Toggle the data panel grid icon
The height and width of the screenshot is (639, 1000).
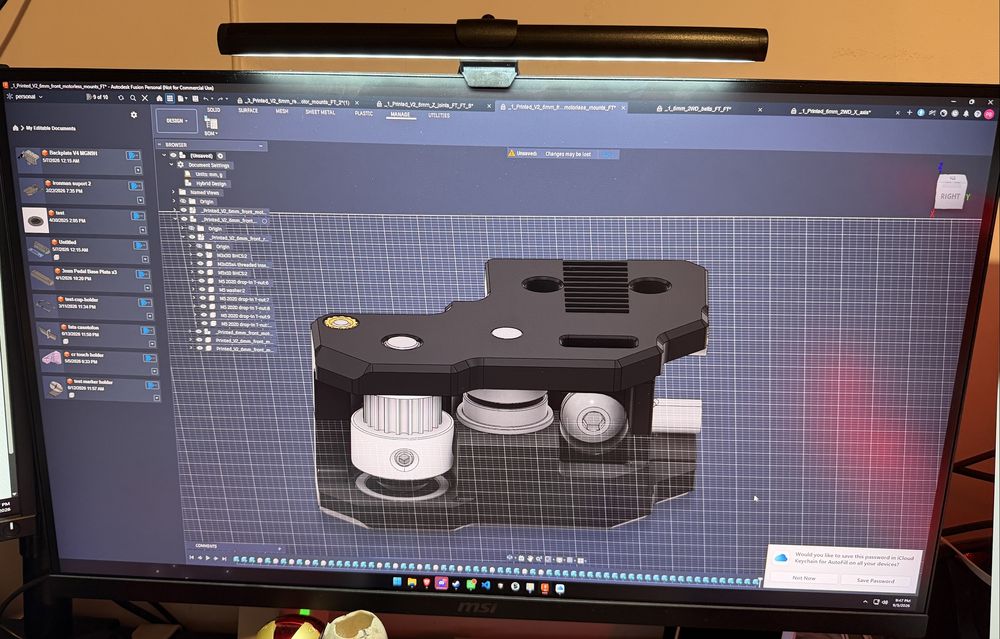(170, 98)
